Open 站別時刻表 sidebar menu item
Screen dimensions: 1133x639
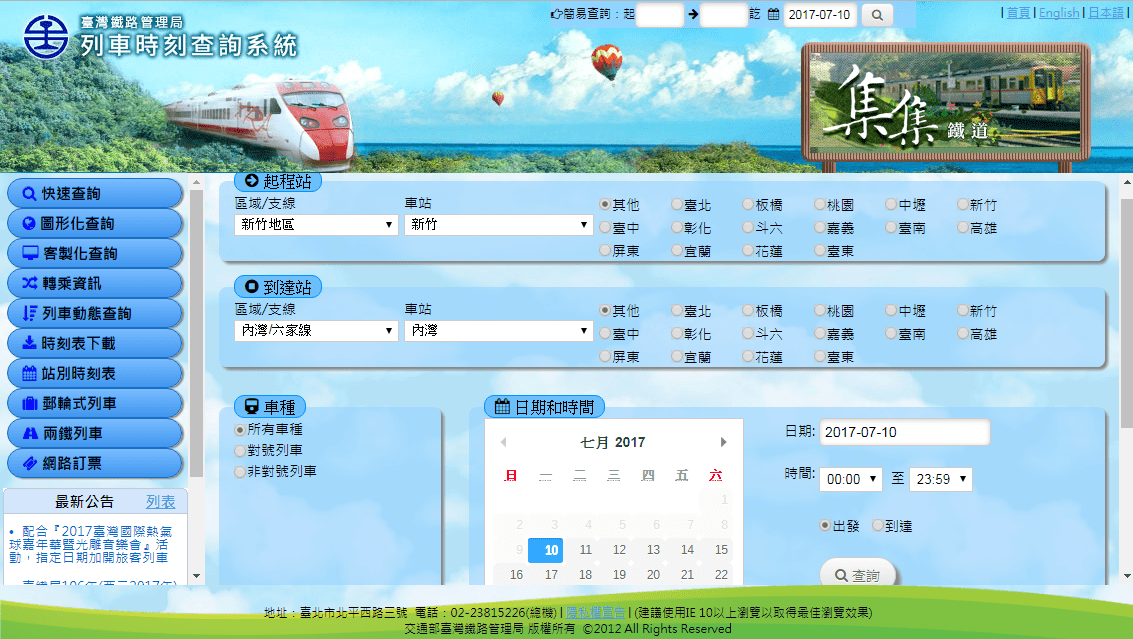[x=95, y=374]
